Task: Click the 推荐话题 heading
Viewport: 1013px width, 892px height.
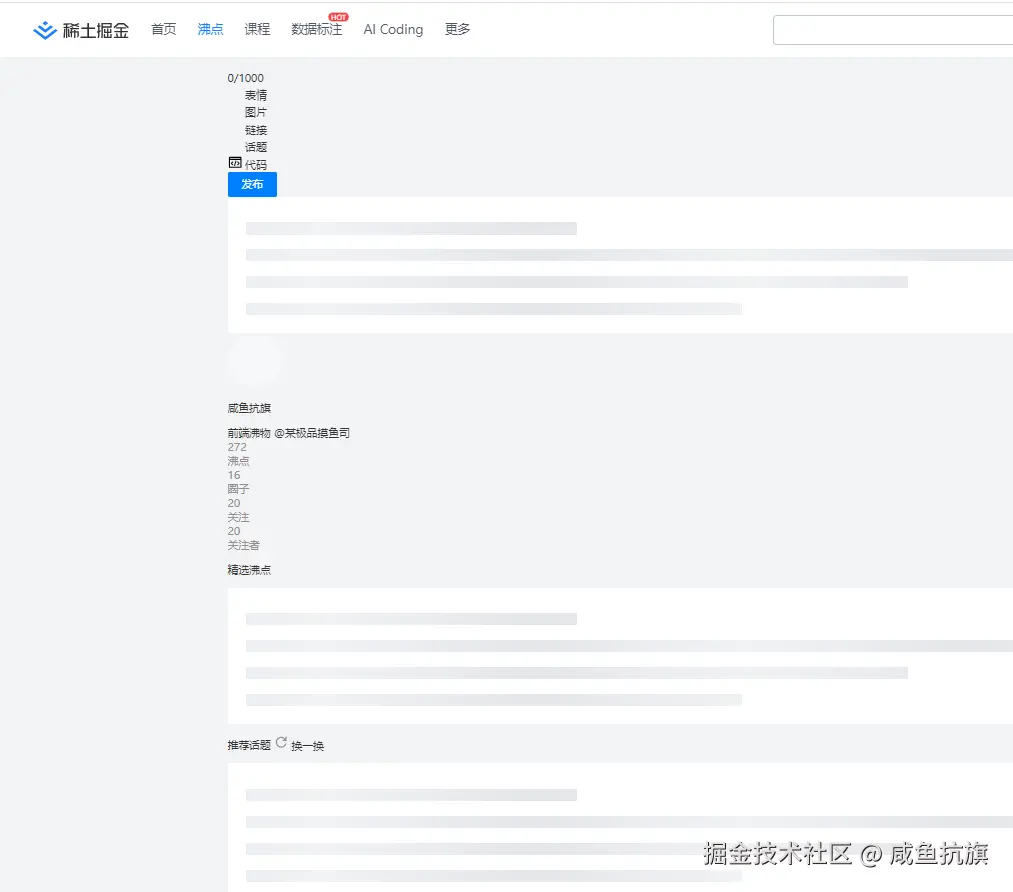Action: 249,745
